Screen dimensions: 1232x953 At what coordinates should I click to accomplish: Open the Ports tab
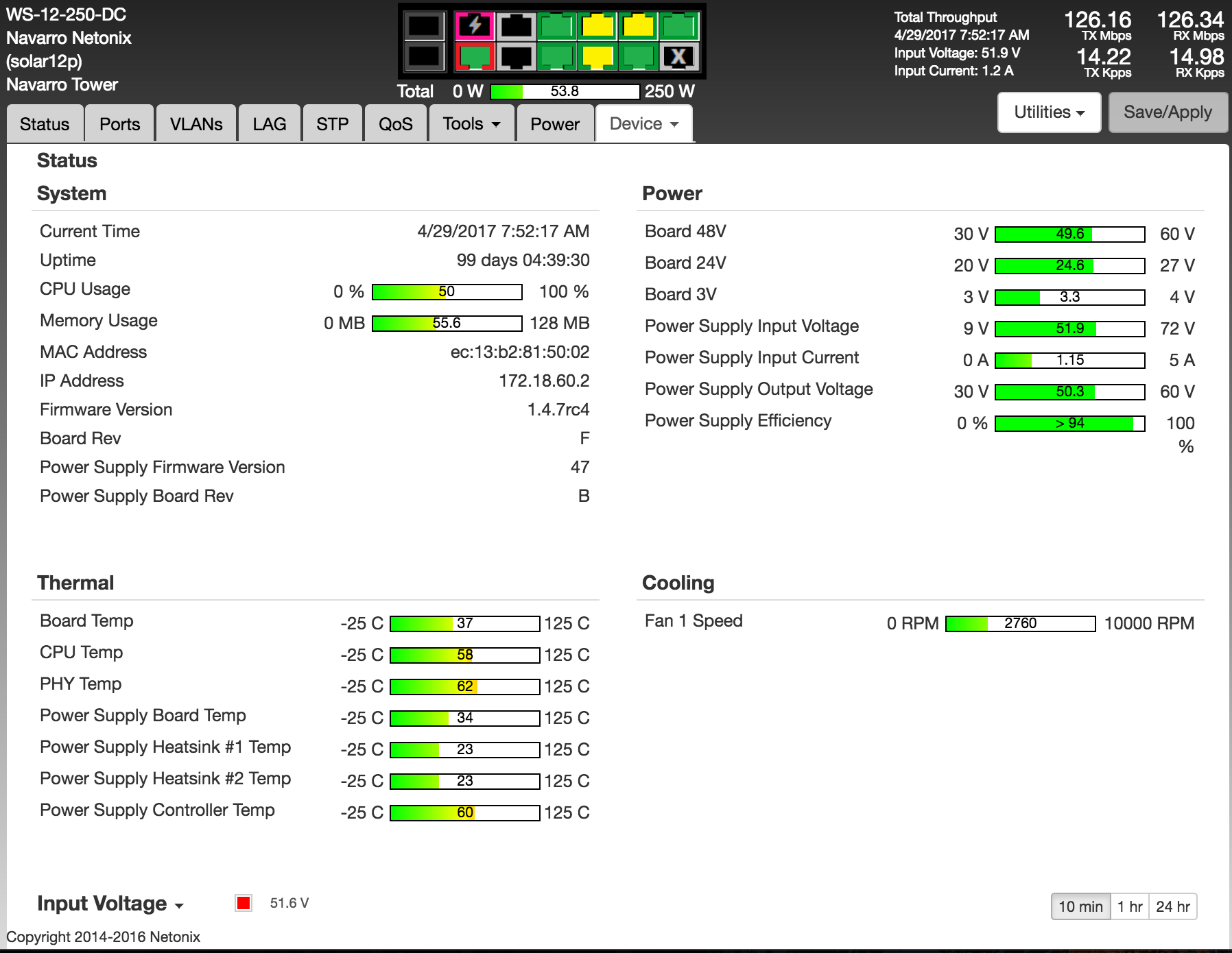119,124
